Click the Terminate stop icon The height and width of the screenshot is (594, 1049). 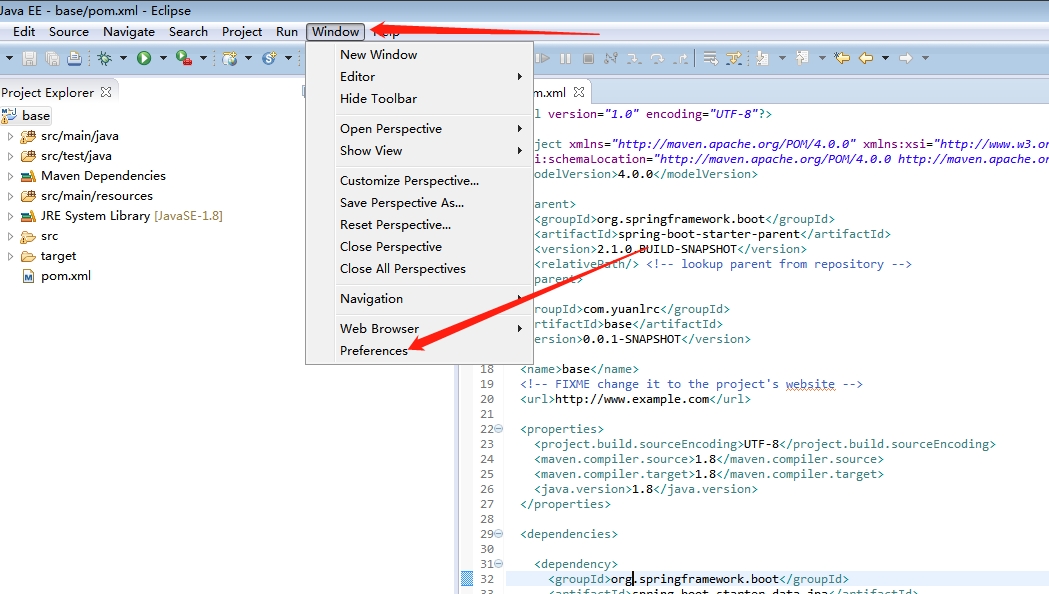pos(588,58)
